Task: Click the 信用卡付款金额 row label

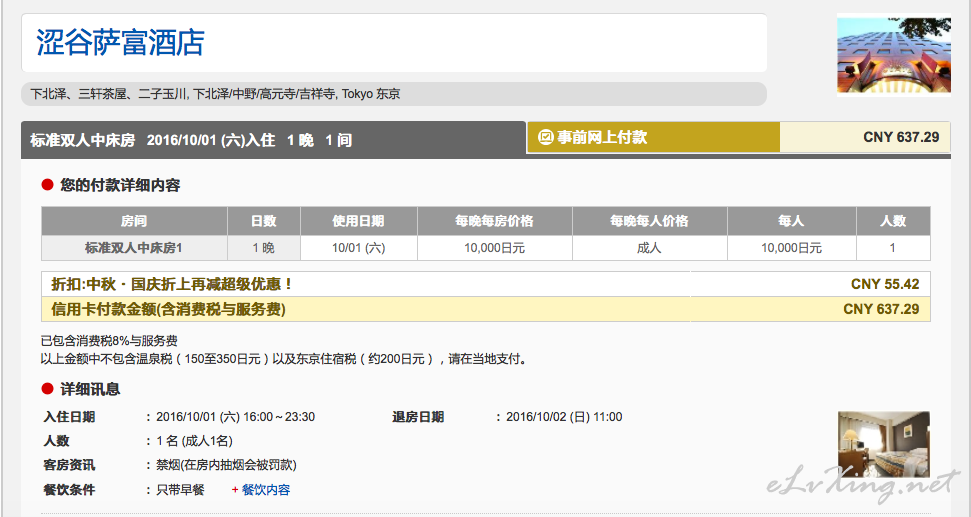Action: tap(168, 309)
